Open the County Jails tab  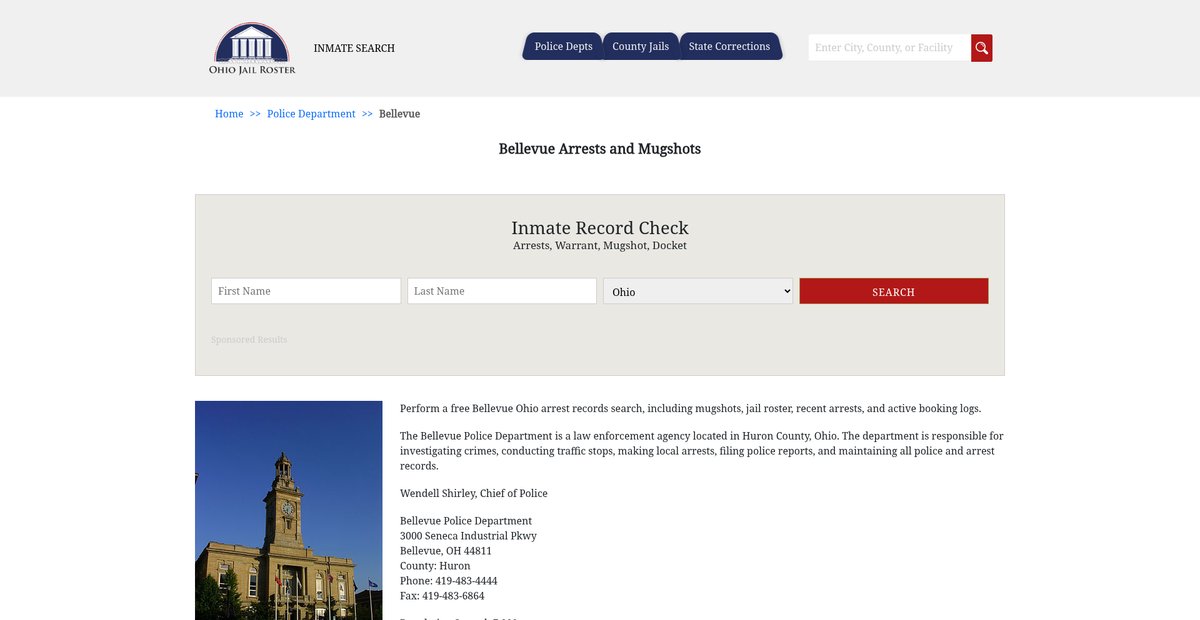tap(640, 47)
